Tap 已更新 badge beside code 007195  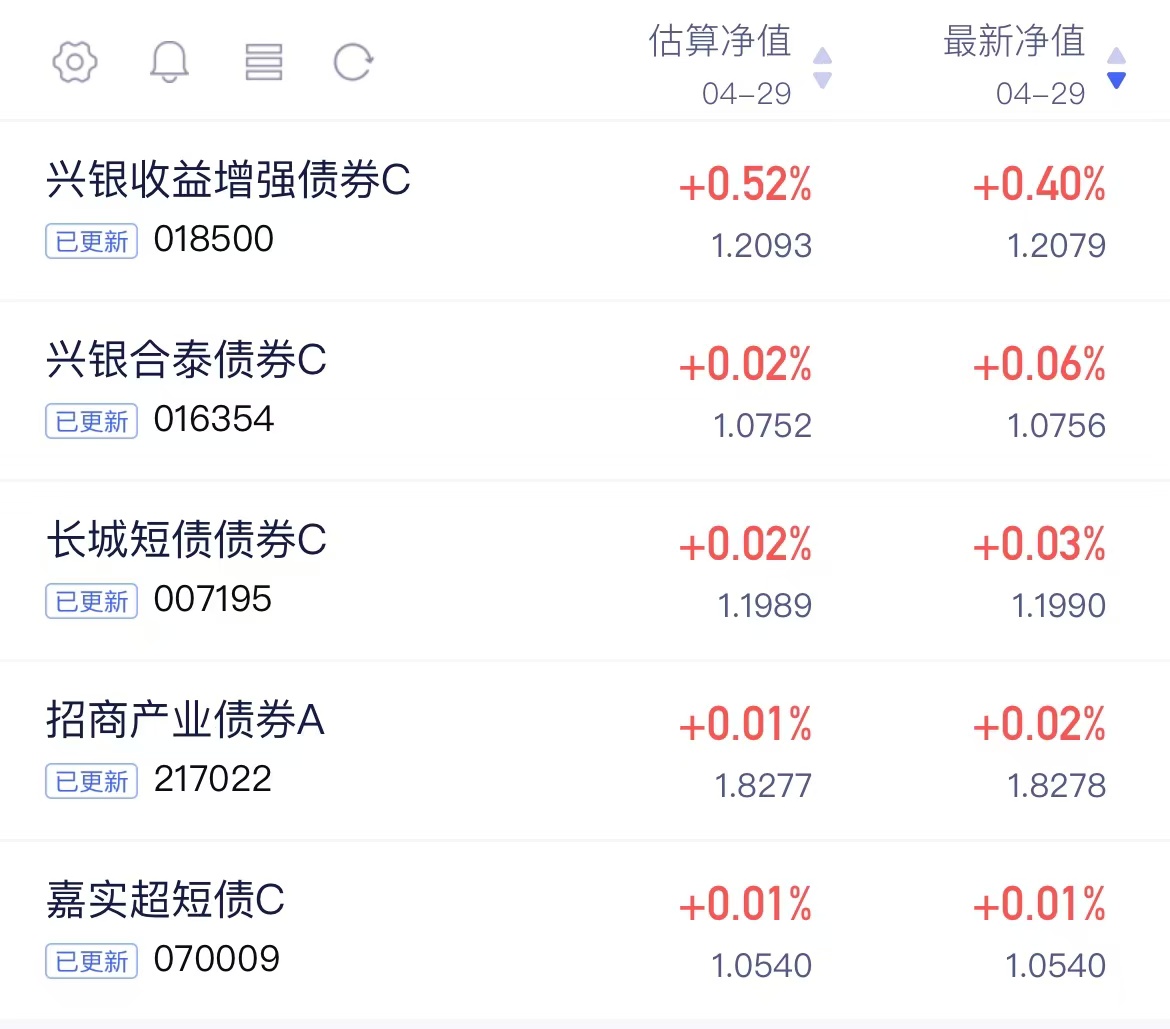click(92, 601)
